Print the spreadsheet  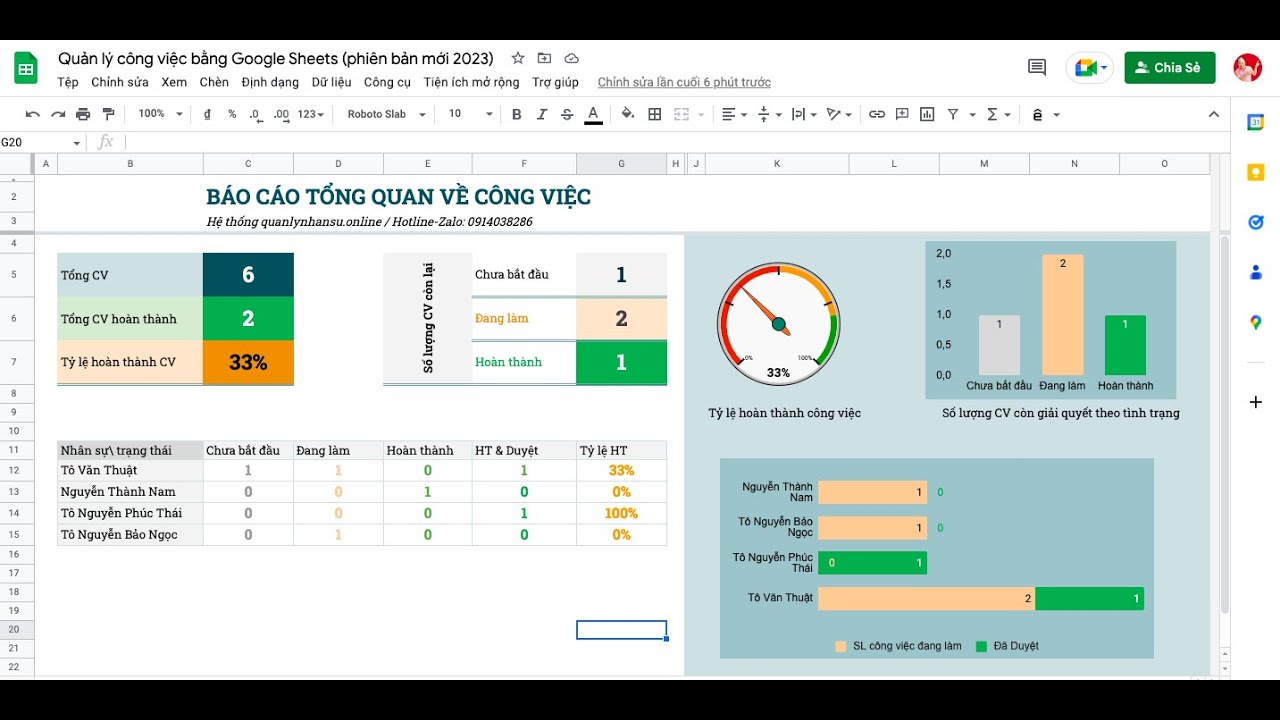click(83, 114)
